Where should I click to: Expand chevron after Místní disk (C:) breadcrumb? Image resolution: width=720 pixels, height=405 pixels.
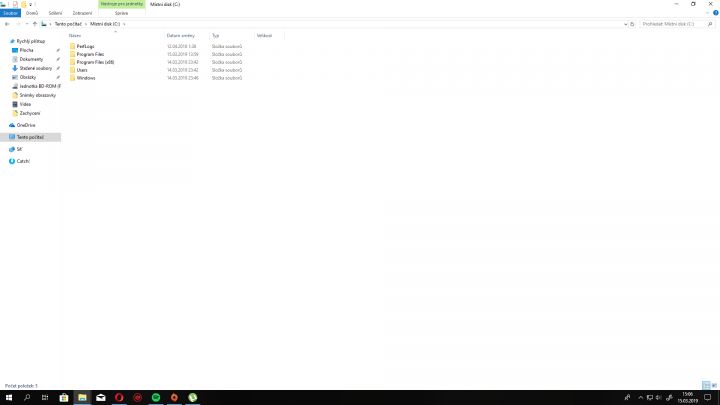click(124, 24)
